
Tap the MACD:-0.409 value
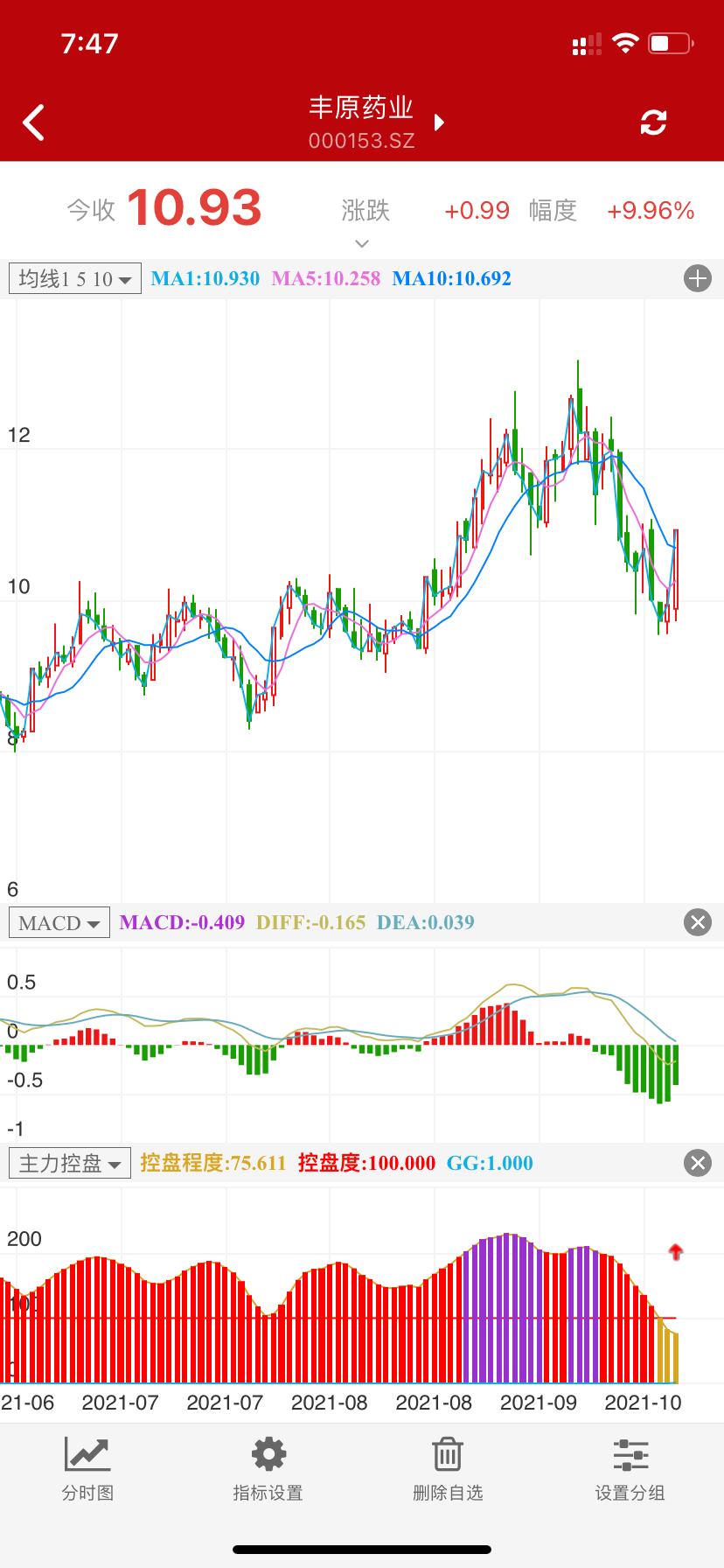[182, 922]
